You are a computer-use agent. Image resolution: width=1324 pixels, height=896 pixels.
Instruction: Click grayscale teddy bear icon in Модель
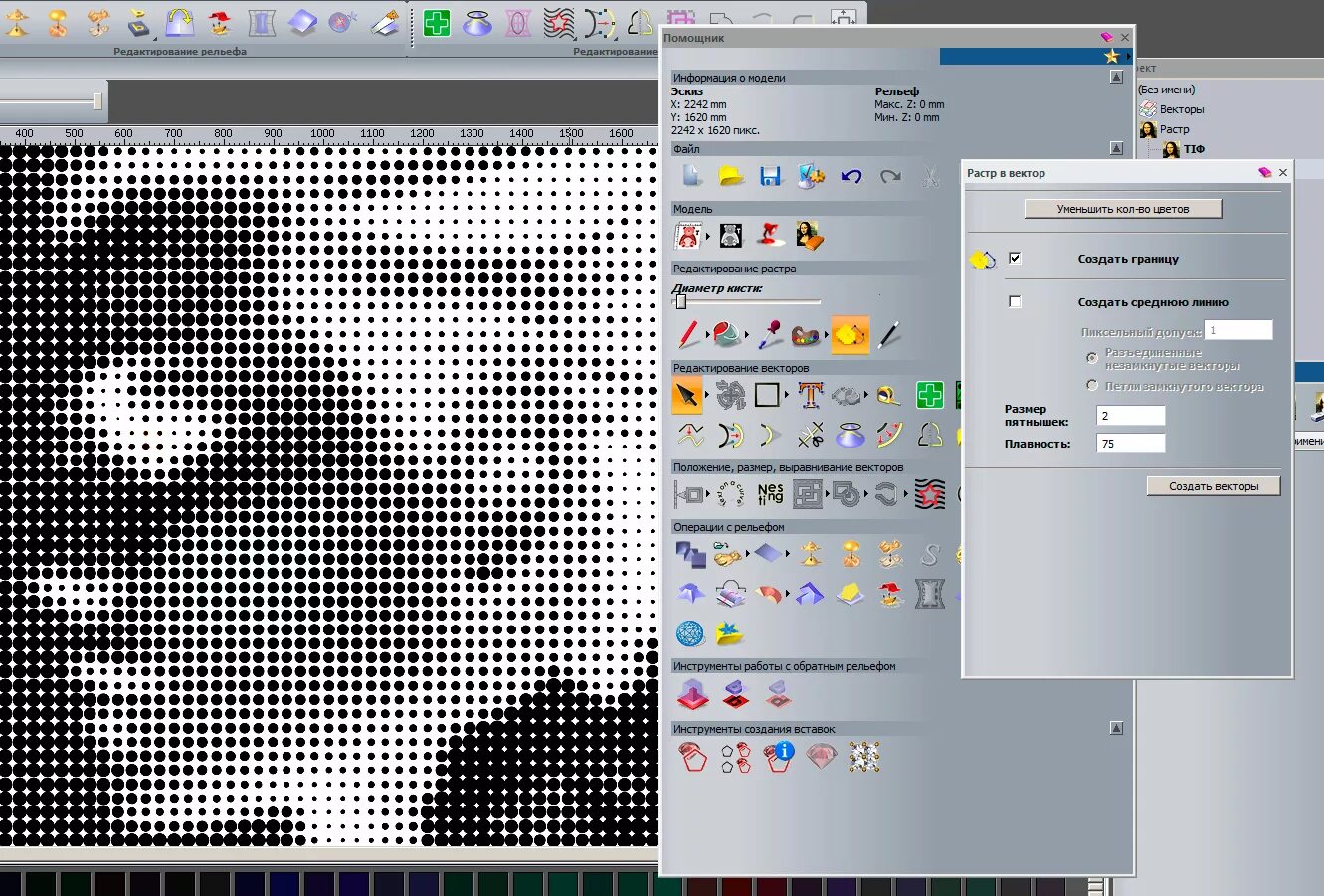click(x=731, y=236)
